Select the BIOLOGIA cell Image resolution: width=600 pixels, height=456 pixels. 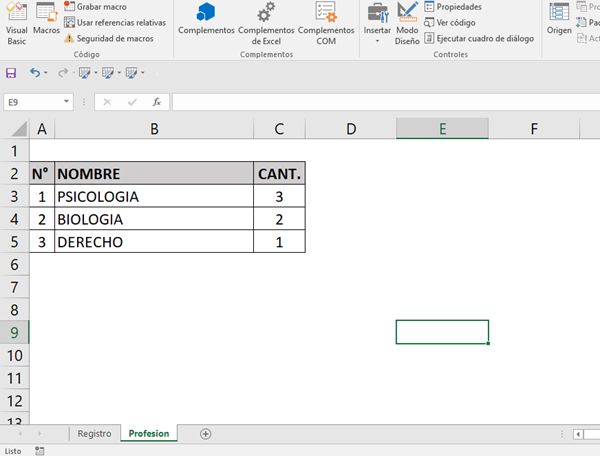[x=154, y=219]
